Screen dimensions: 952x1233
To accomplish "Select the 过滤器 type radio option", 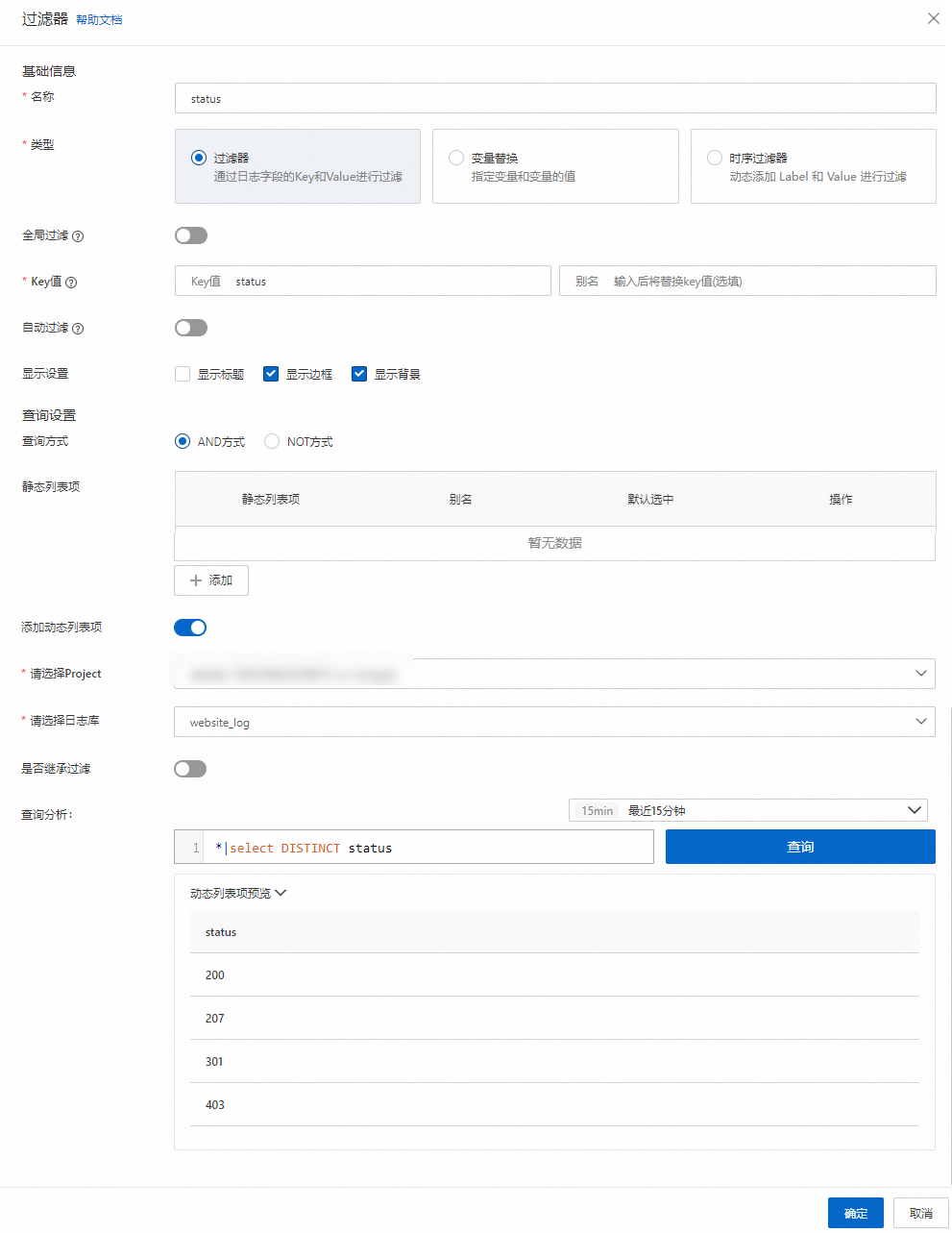I will coord(199,158).
